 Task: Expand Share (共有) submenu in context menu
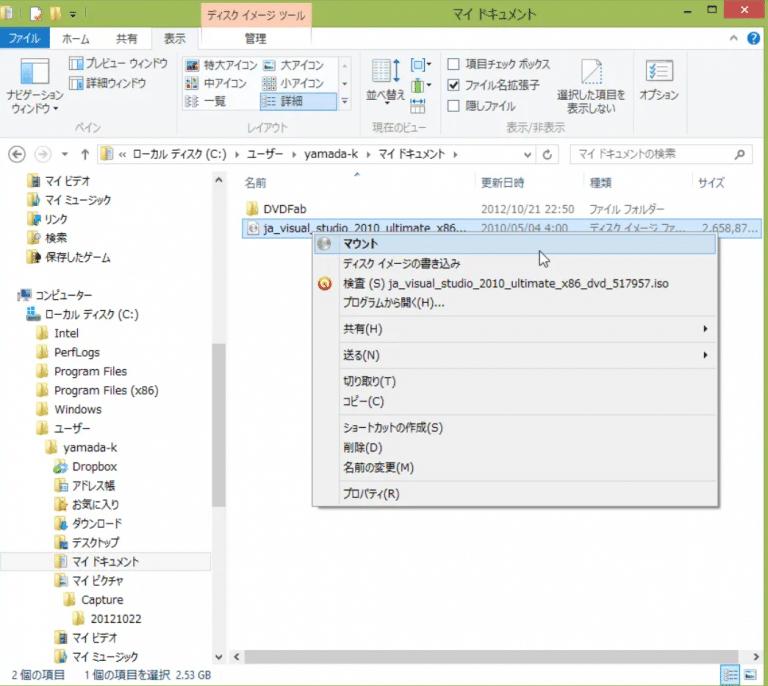(x=528, y=329)
